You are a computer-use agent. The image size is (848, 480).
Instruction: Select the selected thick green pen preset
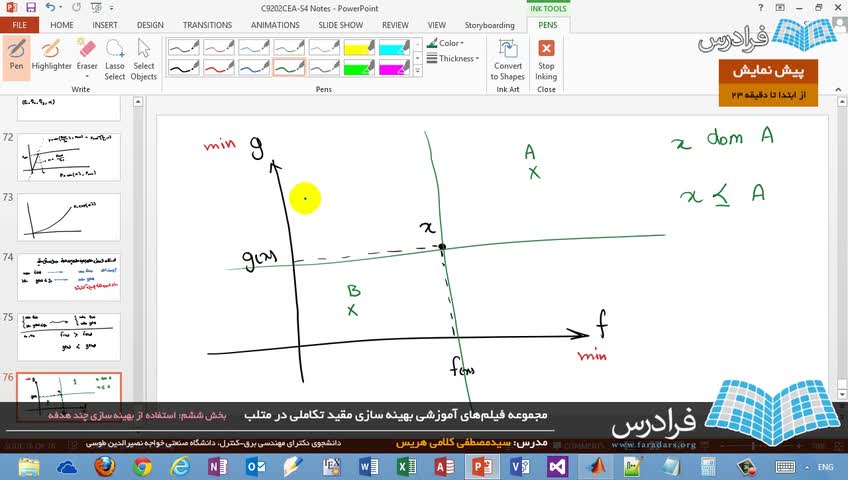[x=289, y=68]
